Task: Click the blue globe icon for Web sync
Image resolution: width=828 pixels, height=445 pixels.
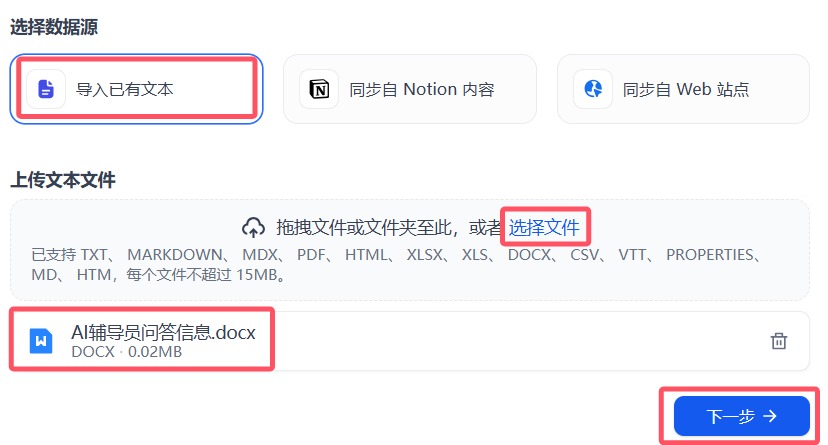Action: click(x=593, y=89)
